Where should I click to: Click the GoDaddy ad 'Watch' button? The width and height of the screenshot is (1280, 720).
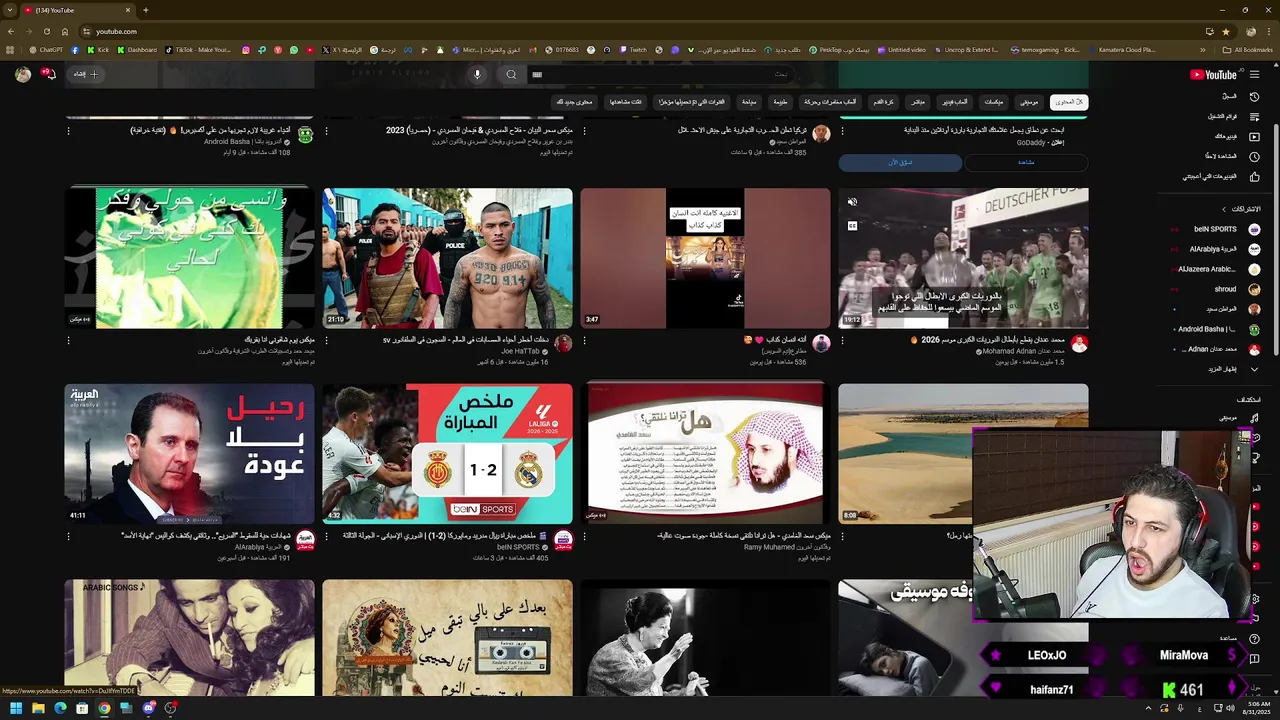click(1026, 162)
